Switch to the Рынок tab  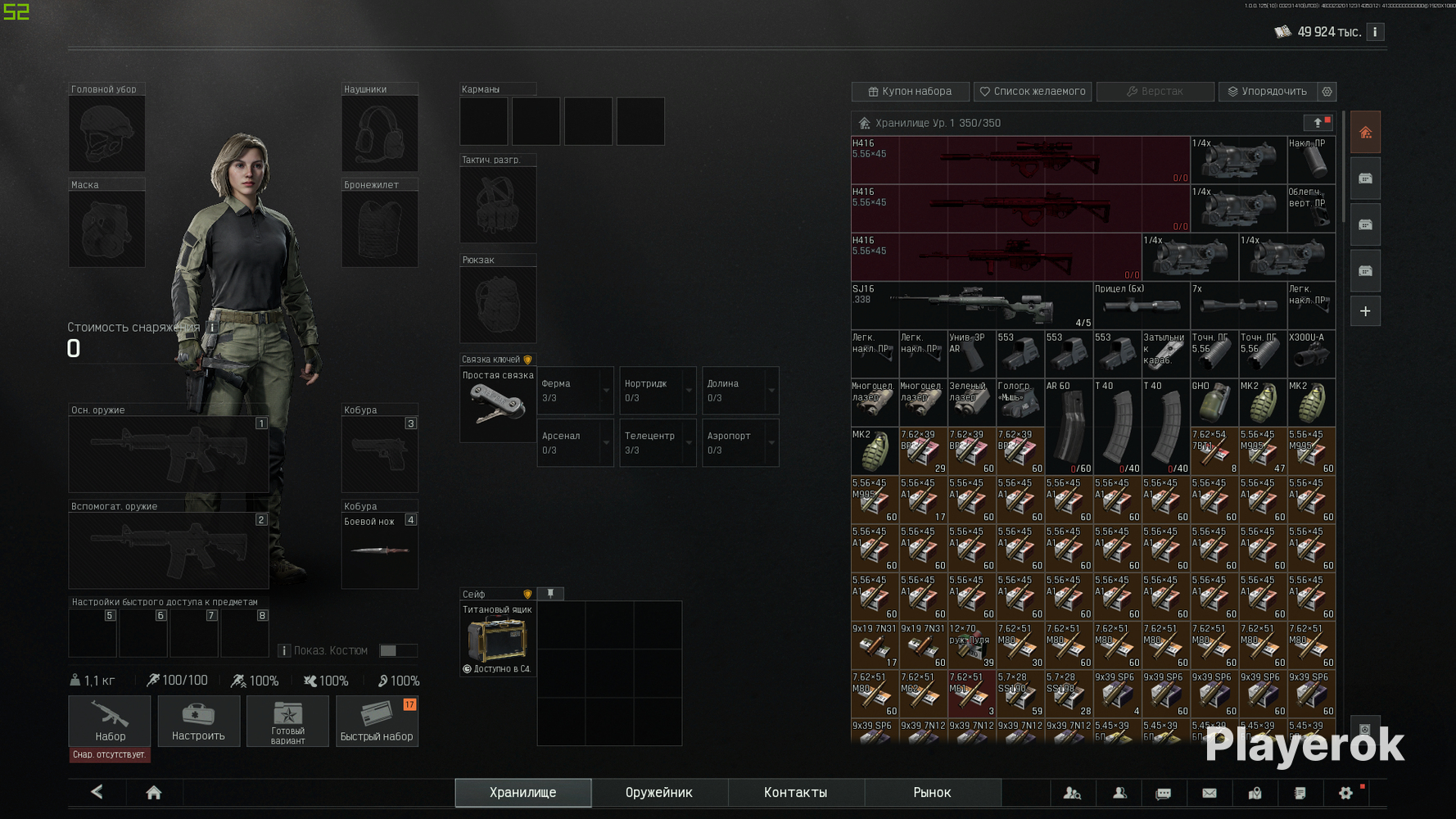pos(933,793)
